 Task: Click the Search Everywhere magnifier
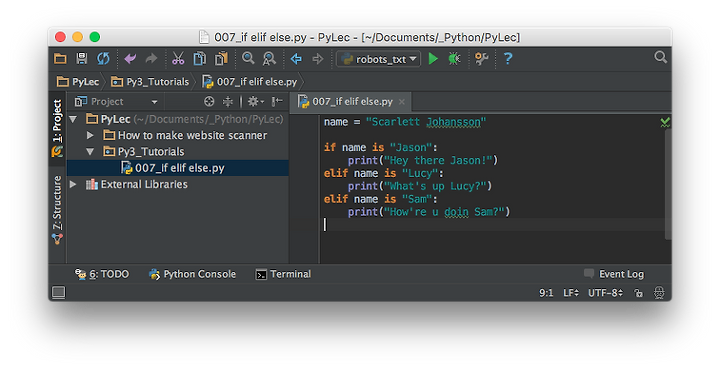660,57
